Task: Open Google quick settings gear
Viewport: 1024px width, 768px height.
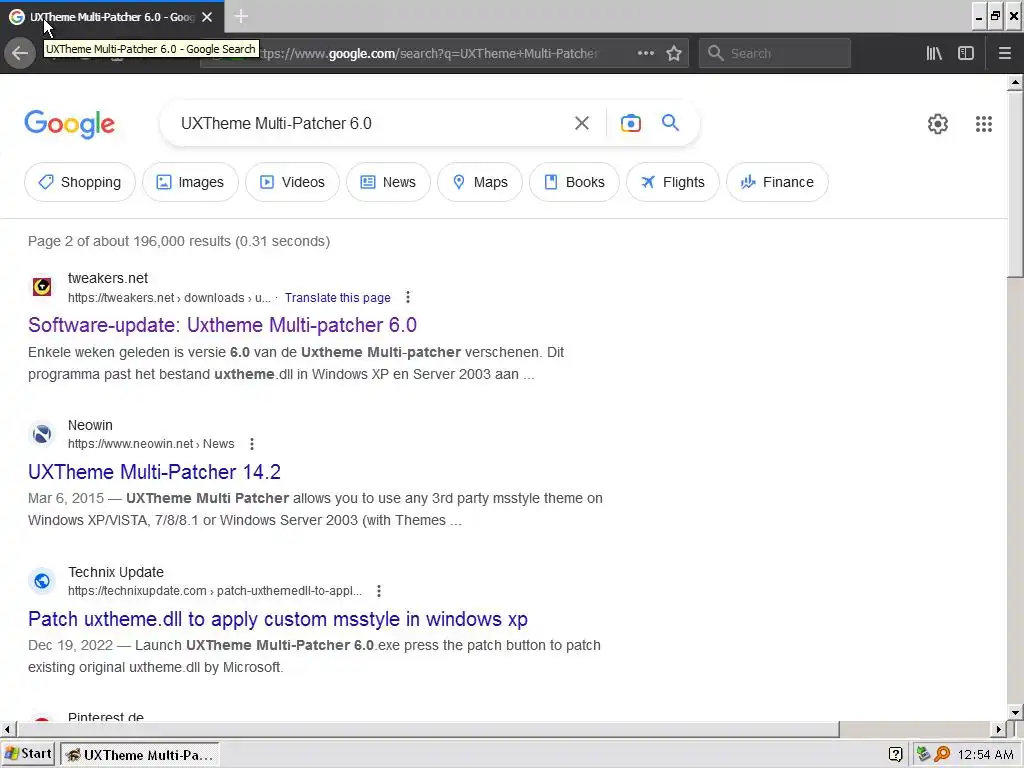Action: 938,123
